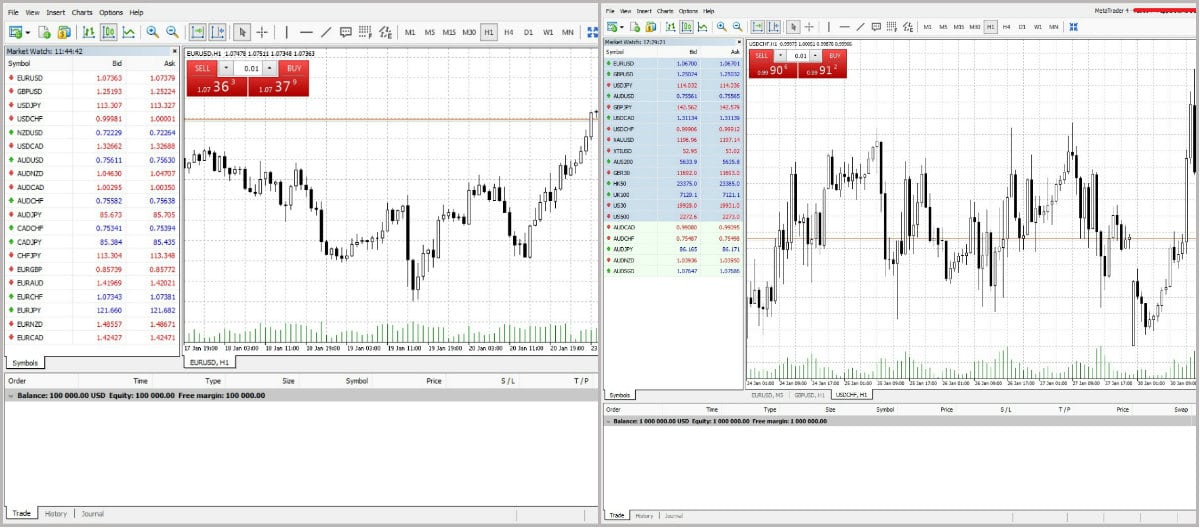Switch to History tab in left terminal
The height and width of the screenshot is (528, 1200).
(55, 514)
